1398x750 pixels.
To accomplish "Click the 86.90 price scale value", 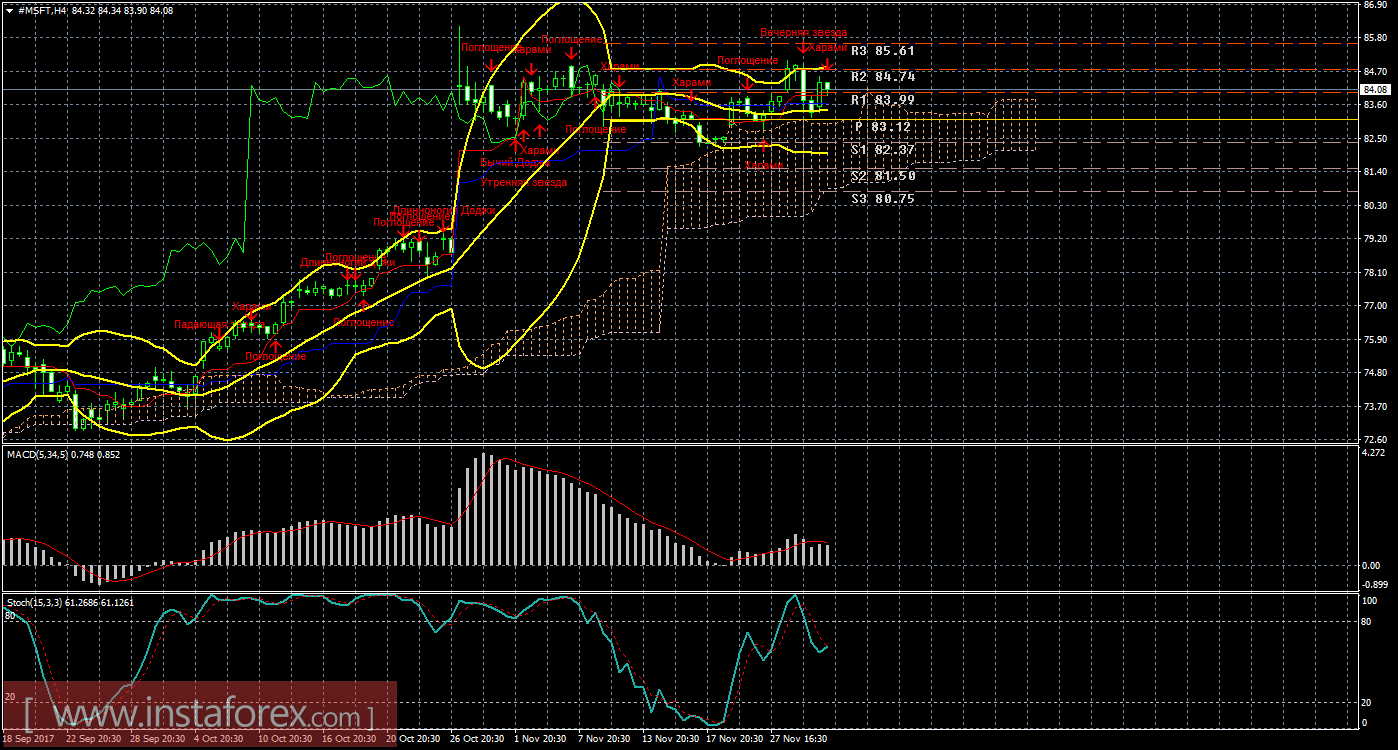I will tap(1377, 5).
